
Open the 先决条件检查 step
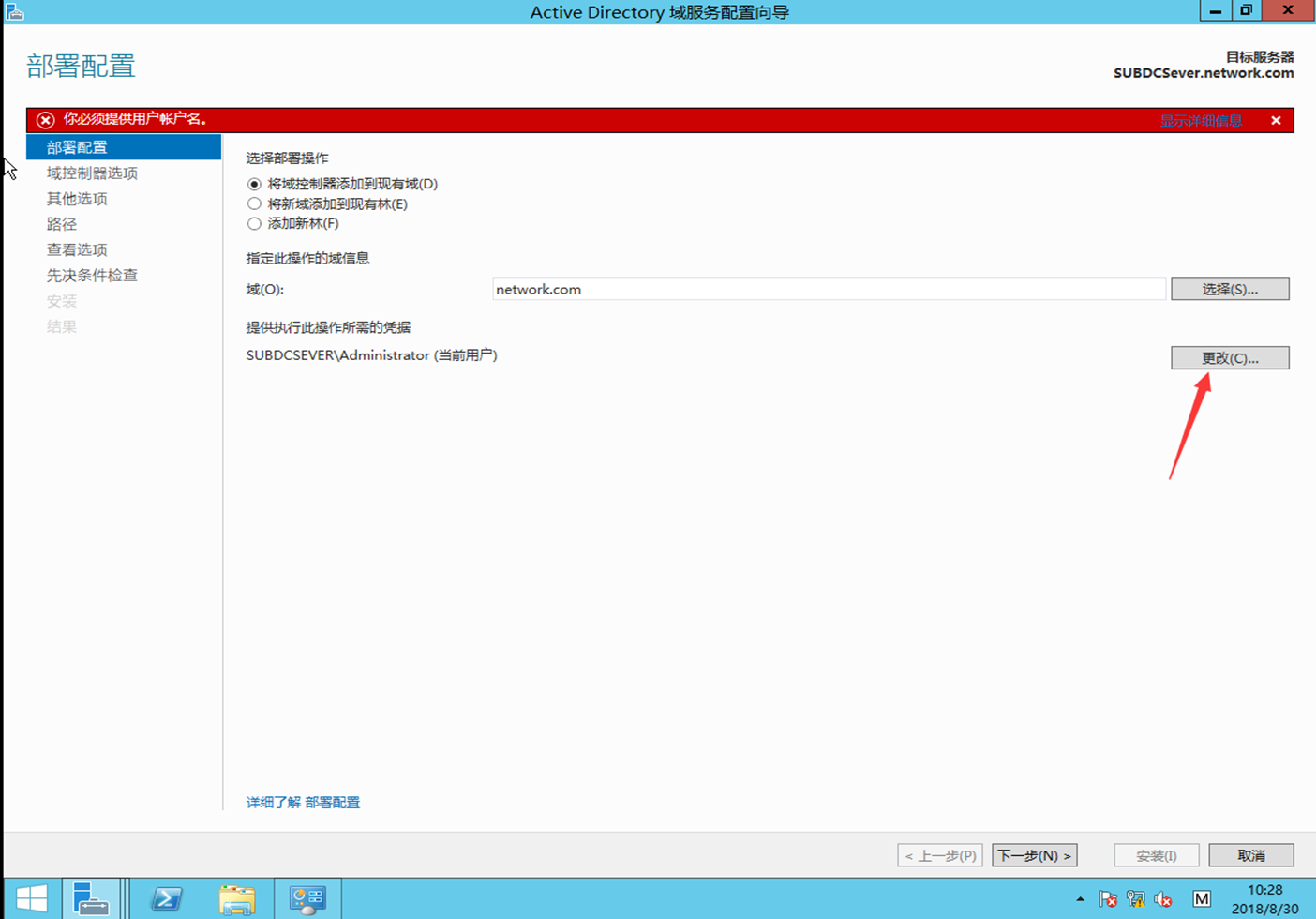tap(92, 275)
